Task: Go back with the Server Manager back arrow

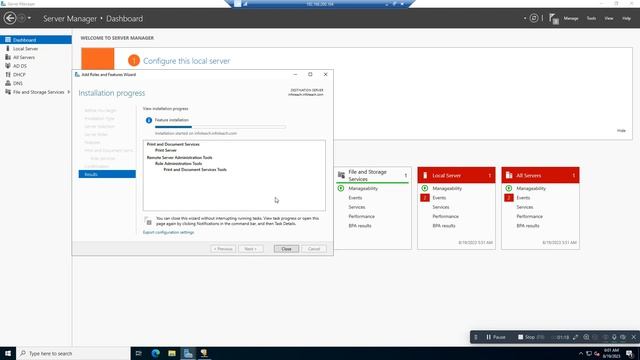Action: point(10,18)
